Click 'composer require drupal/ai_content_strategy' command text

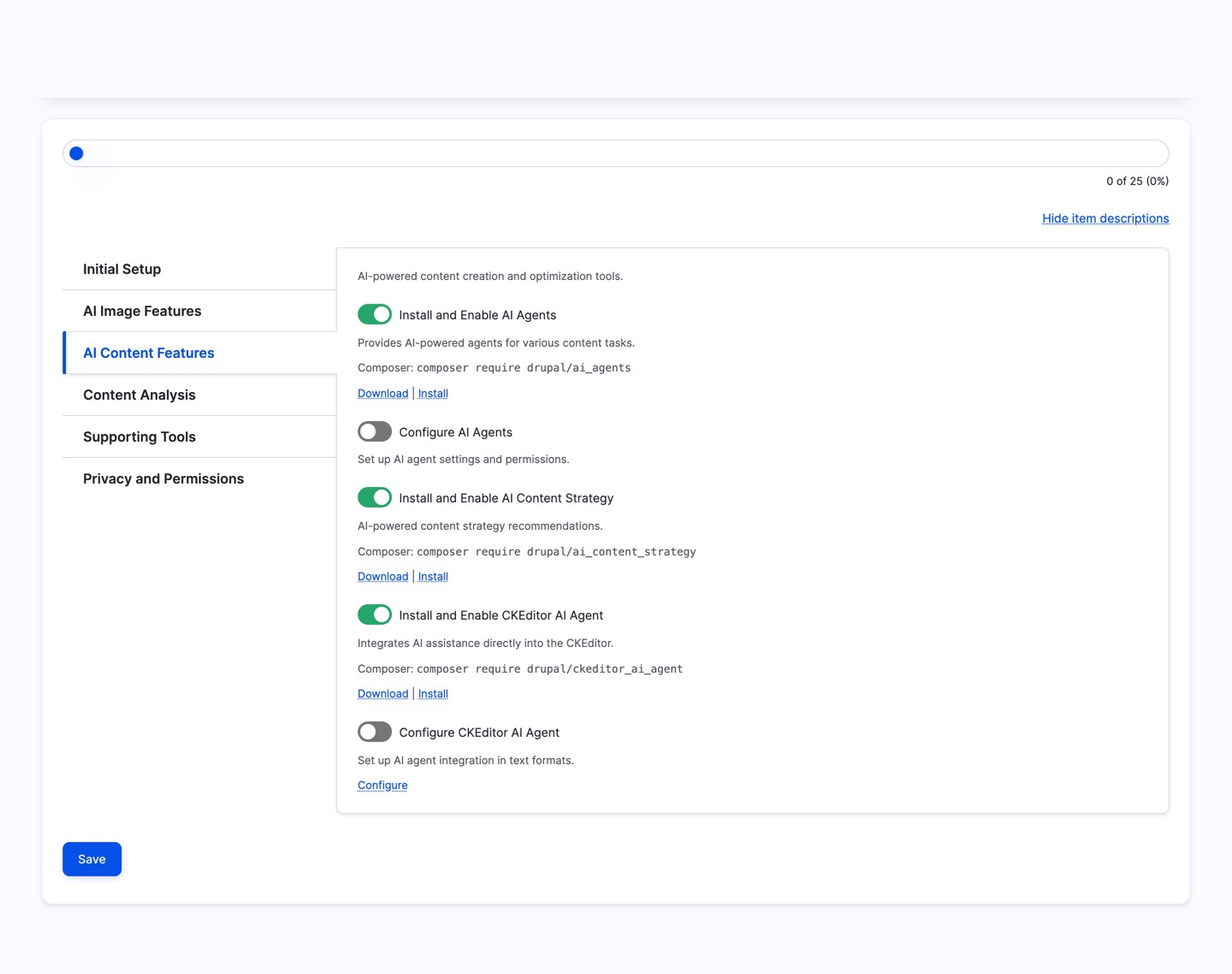(x=556, y=552)
